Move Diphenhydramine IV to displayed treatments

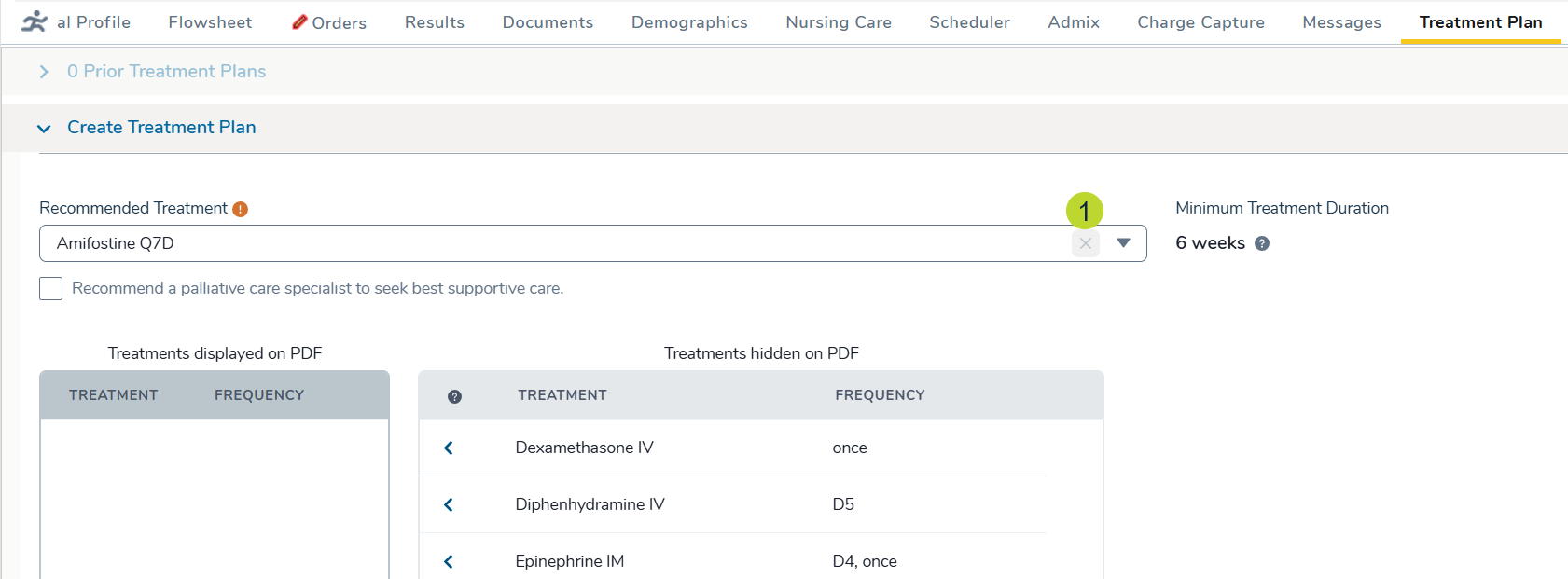(x=449, y=505)
